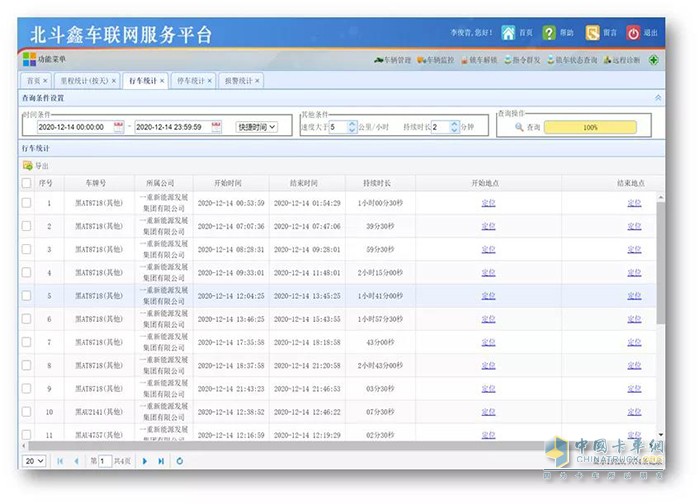Check the checkbox for row 1
This screenshot has width=700, height=504.
(27, 203)
